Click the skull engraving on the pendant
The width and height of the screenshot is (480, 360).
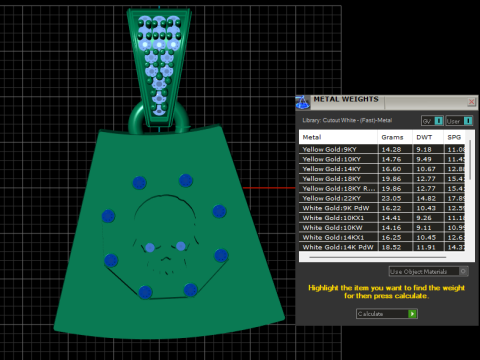[166, 235]
